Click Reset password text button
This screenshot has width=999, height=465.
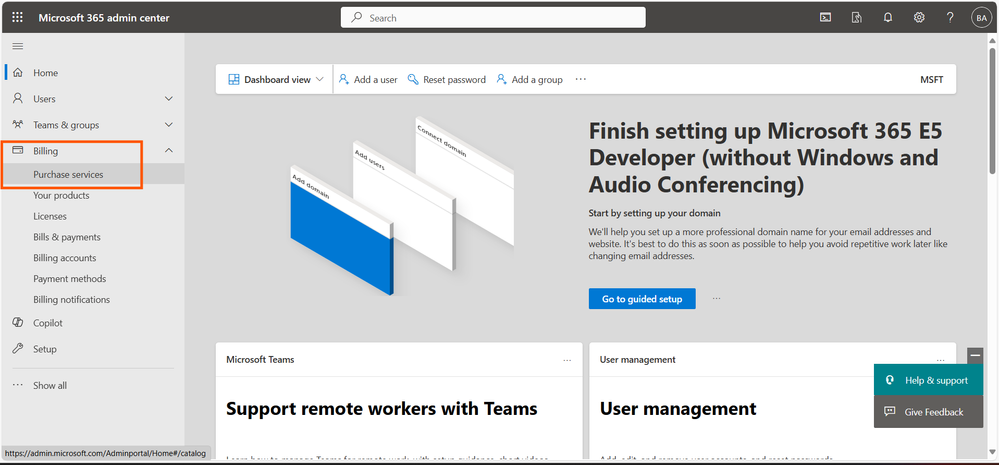(454, 80)
